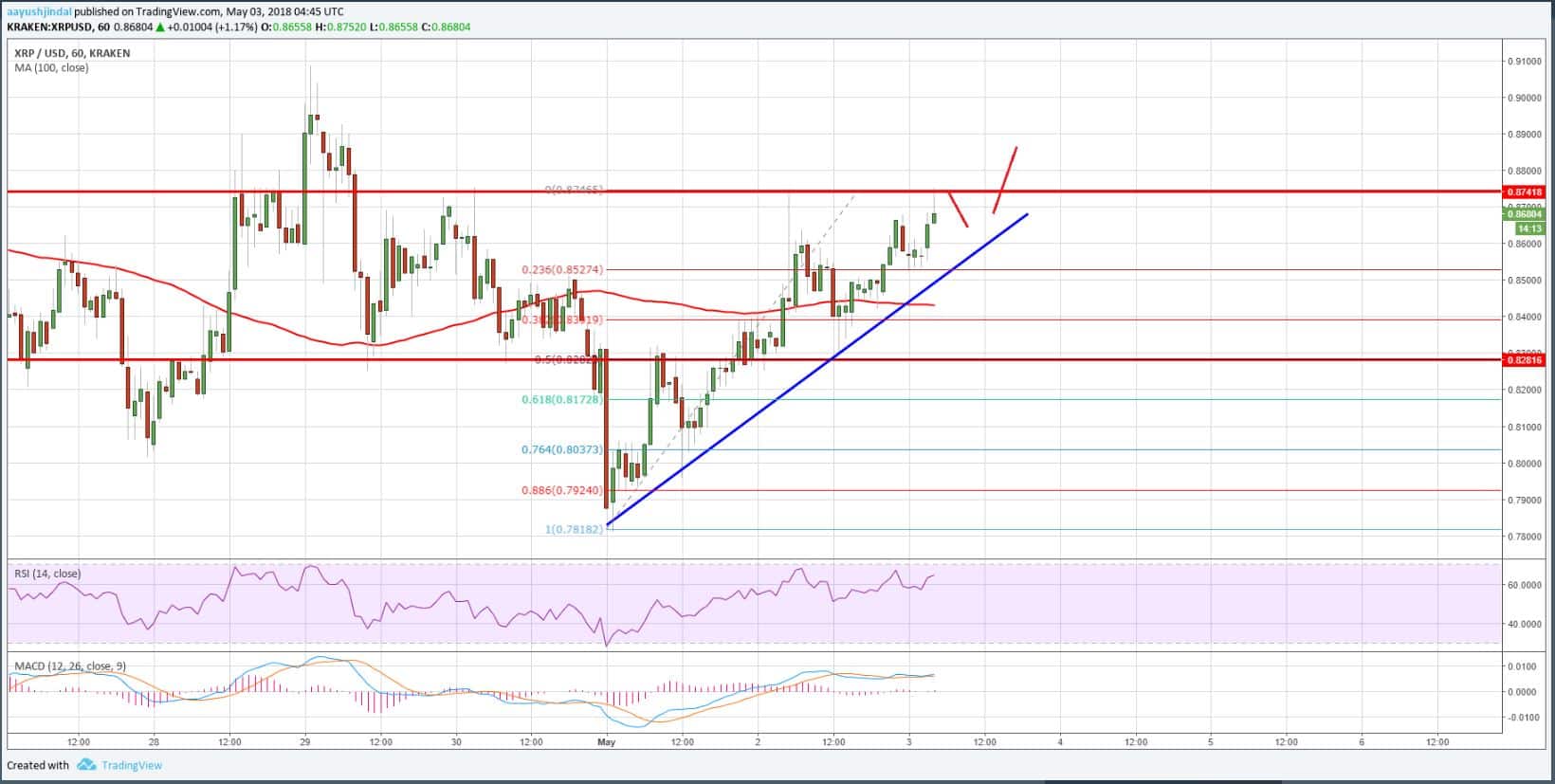
Task: Select the green 0.86804 current price label
Action: click(1524, 214)
